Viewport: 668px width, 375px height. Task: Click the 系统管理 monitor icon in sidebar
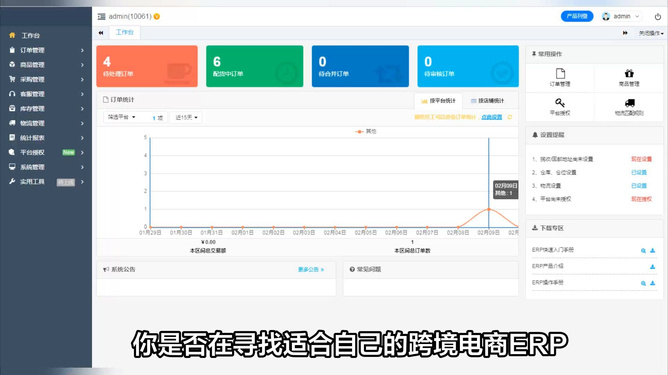tap(12, 167)
